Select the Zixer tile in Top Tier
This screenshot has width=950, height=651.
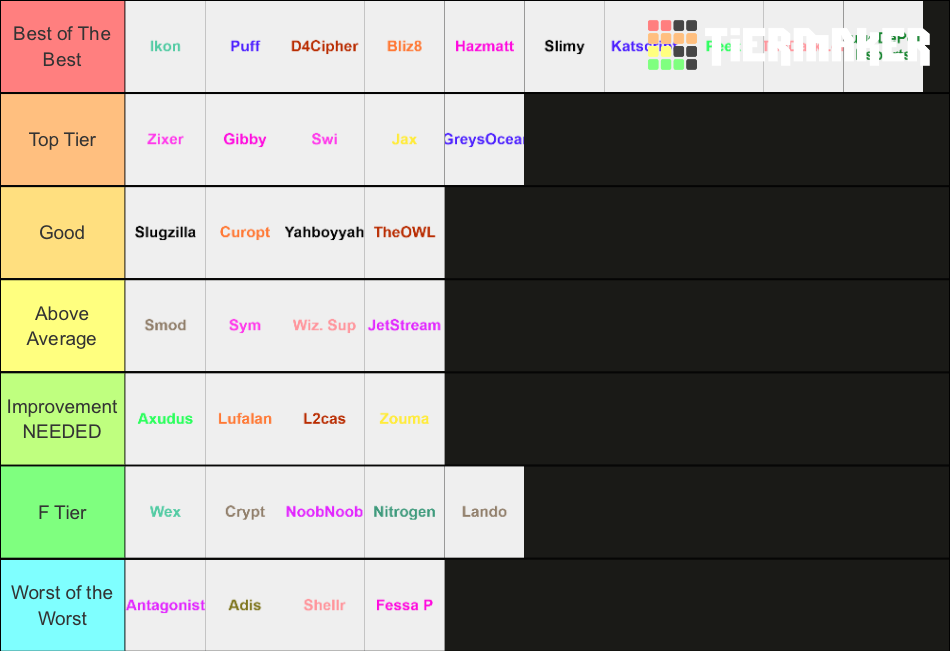click(x=165, y=139)
